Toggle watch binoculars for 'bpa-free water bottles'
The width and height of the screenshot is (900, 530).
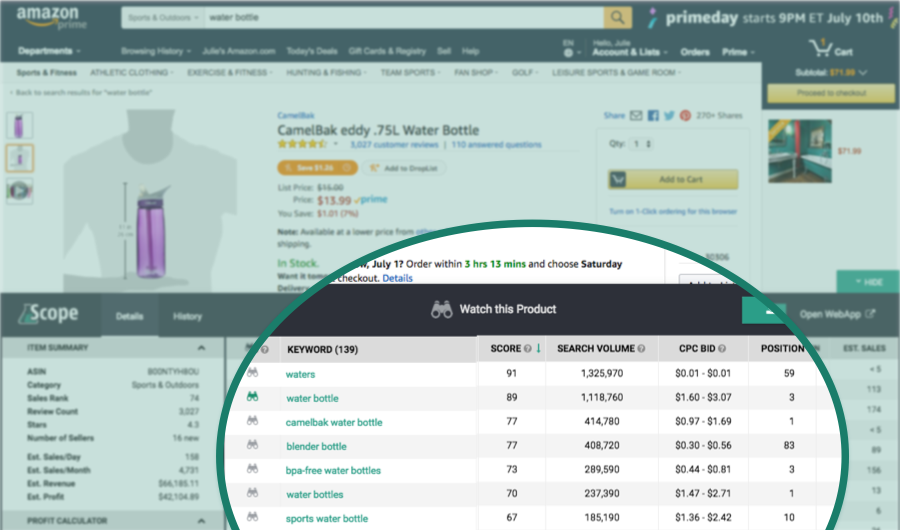[253, 469]
